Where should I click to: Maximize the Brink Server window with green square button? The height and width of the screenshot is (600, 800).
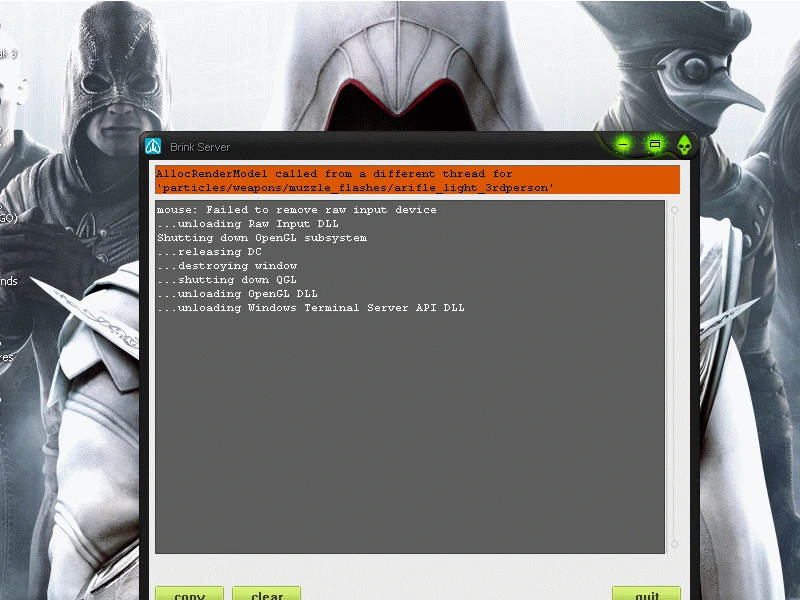click(x=655, y=145)
